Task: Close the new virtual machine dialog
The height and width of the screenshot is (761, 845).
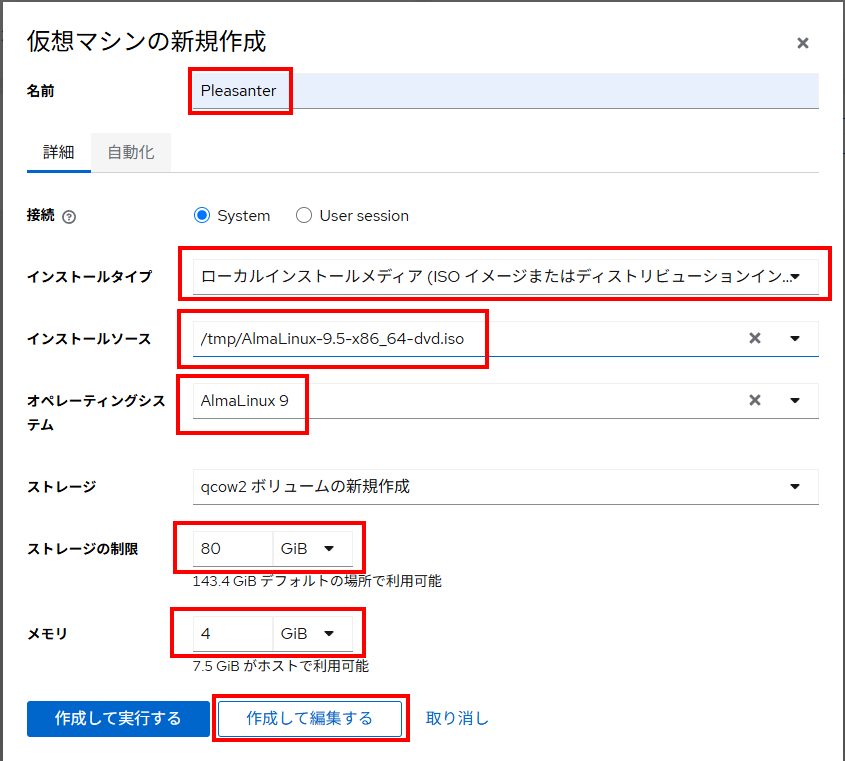Action: coord(802,43)
